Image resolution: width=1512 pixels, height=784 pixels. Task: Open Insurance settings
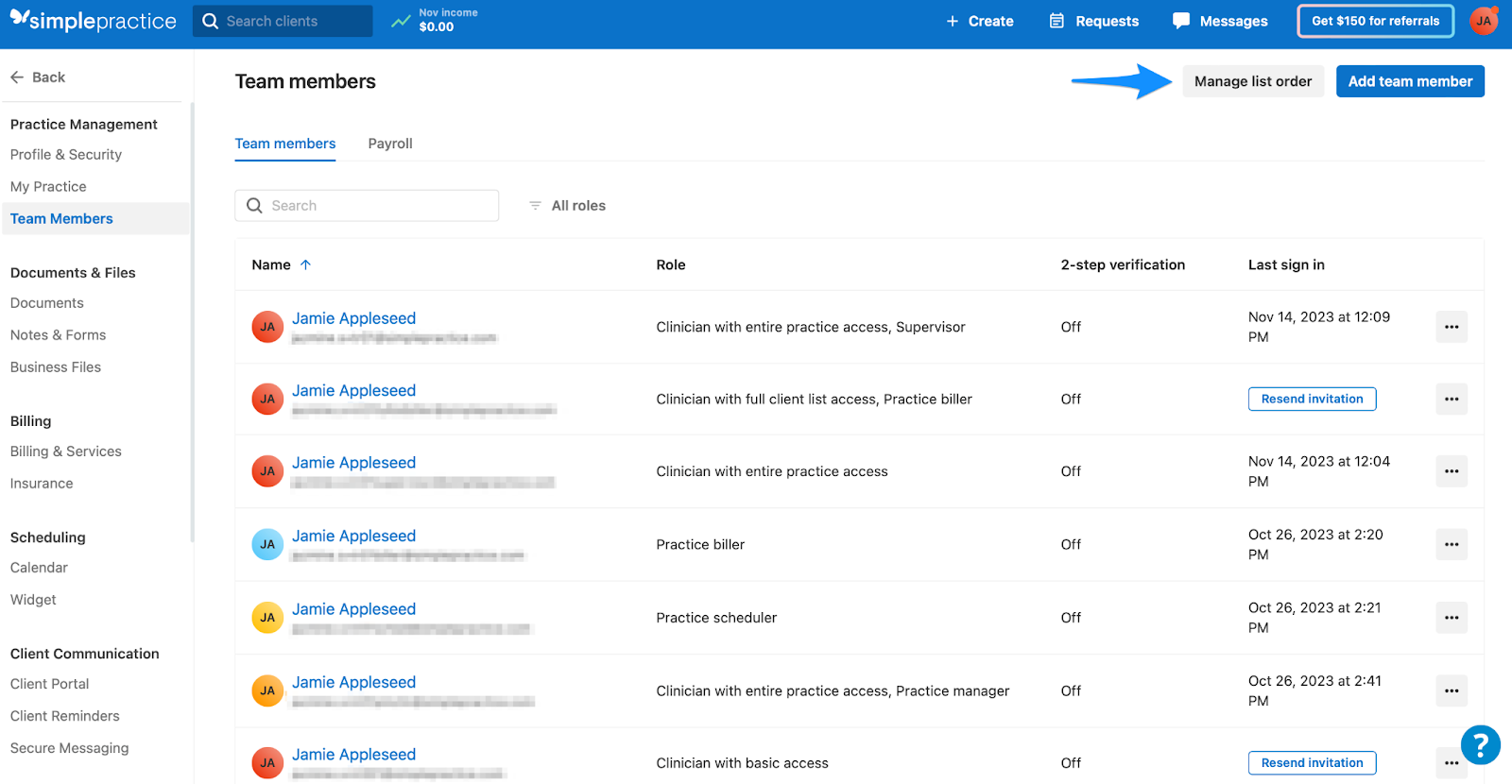tap(42, 484)
